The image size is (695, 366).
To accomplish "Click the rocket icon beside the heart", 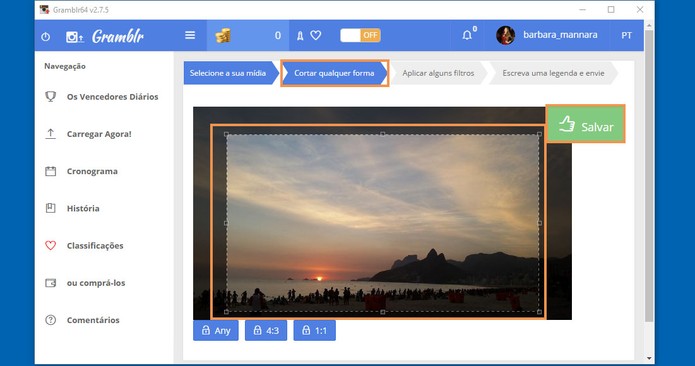I will [x=300, y=35].
